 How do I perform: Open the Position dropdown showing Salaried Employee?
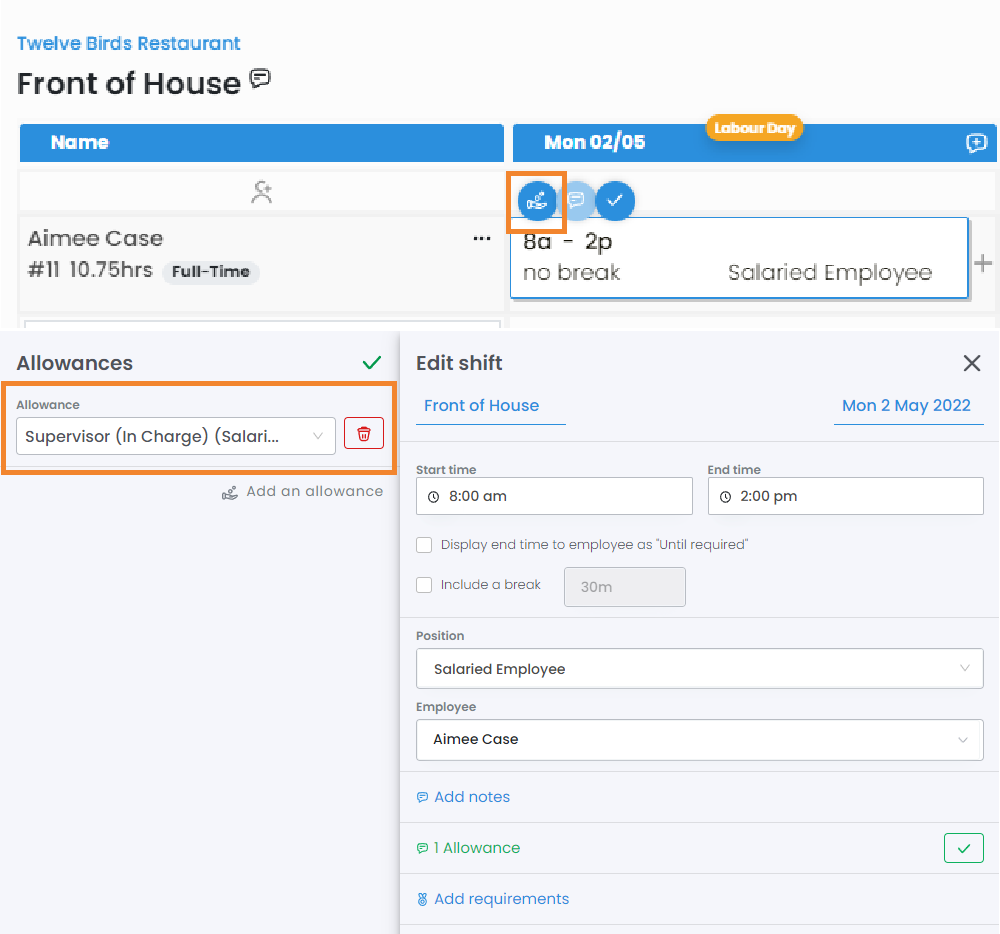[699, 669]
